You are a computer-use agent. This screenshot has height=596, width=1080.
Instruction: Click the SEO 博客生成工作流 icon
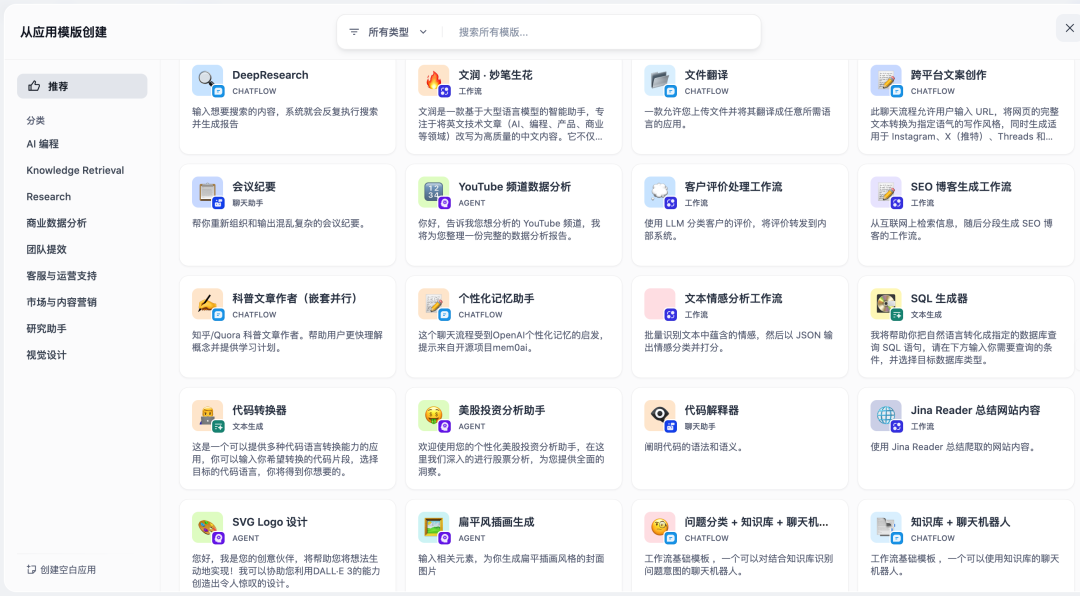885,192
